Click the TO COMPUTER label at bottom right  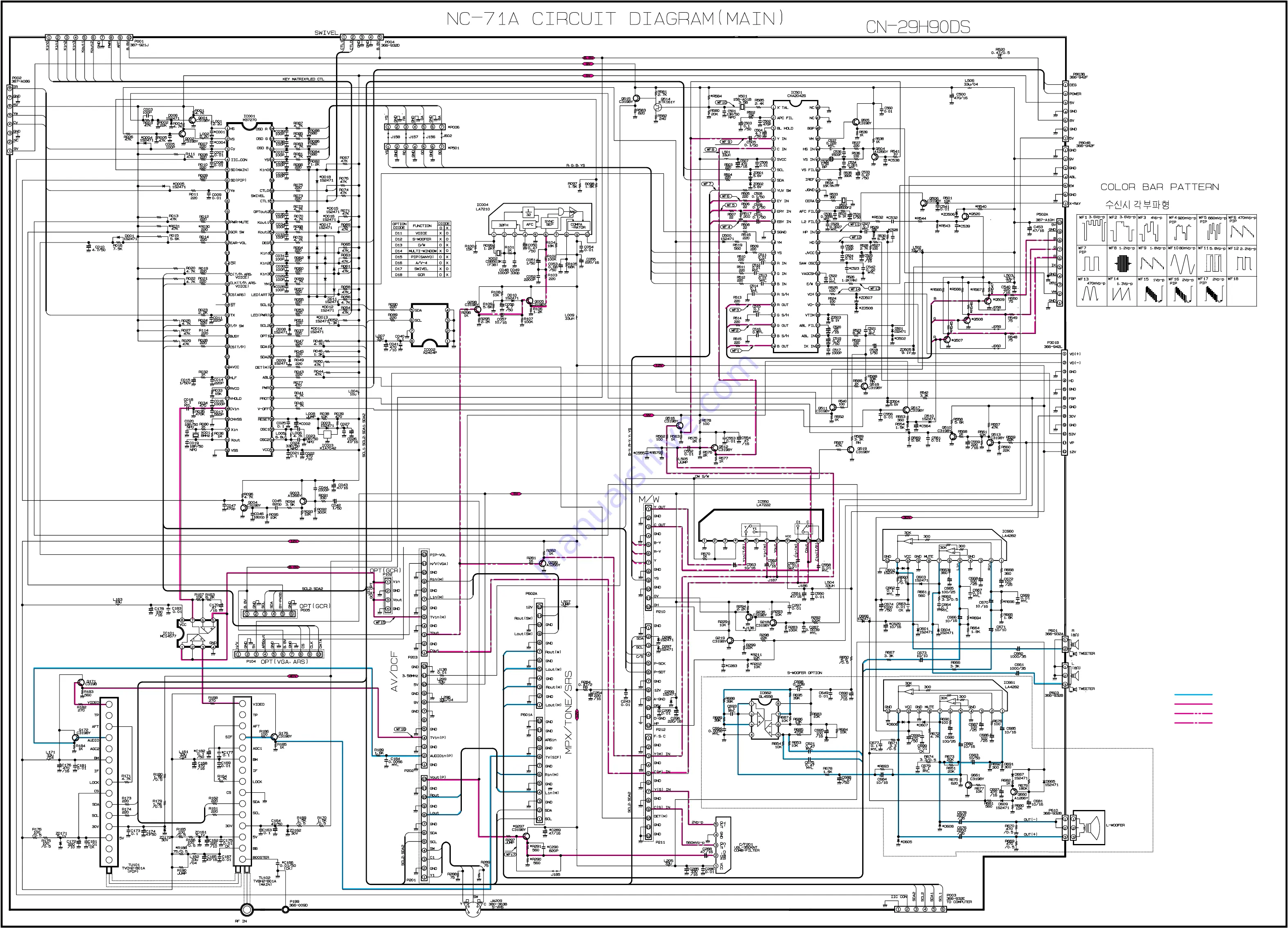[x=960, y=901]
